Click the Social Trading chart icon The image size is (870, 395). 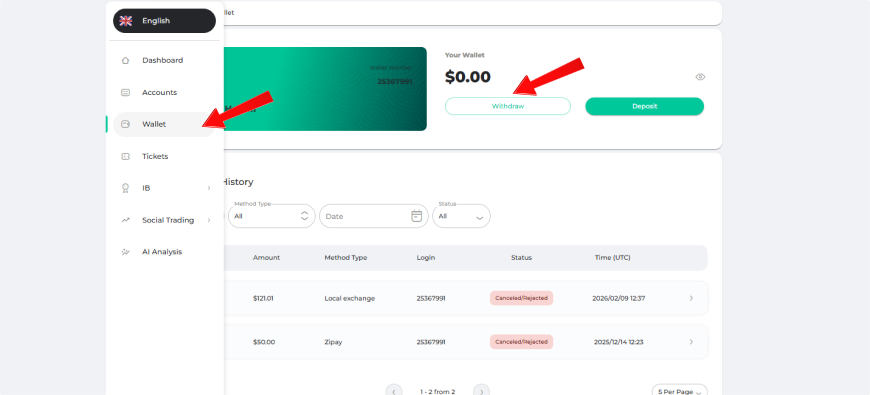pos(125,220)
